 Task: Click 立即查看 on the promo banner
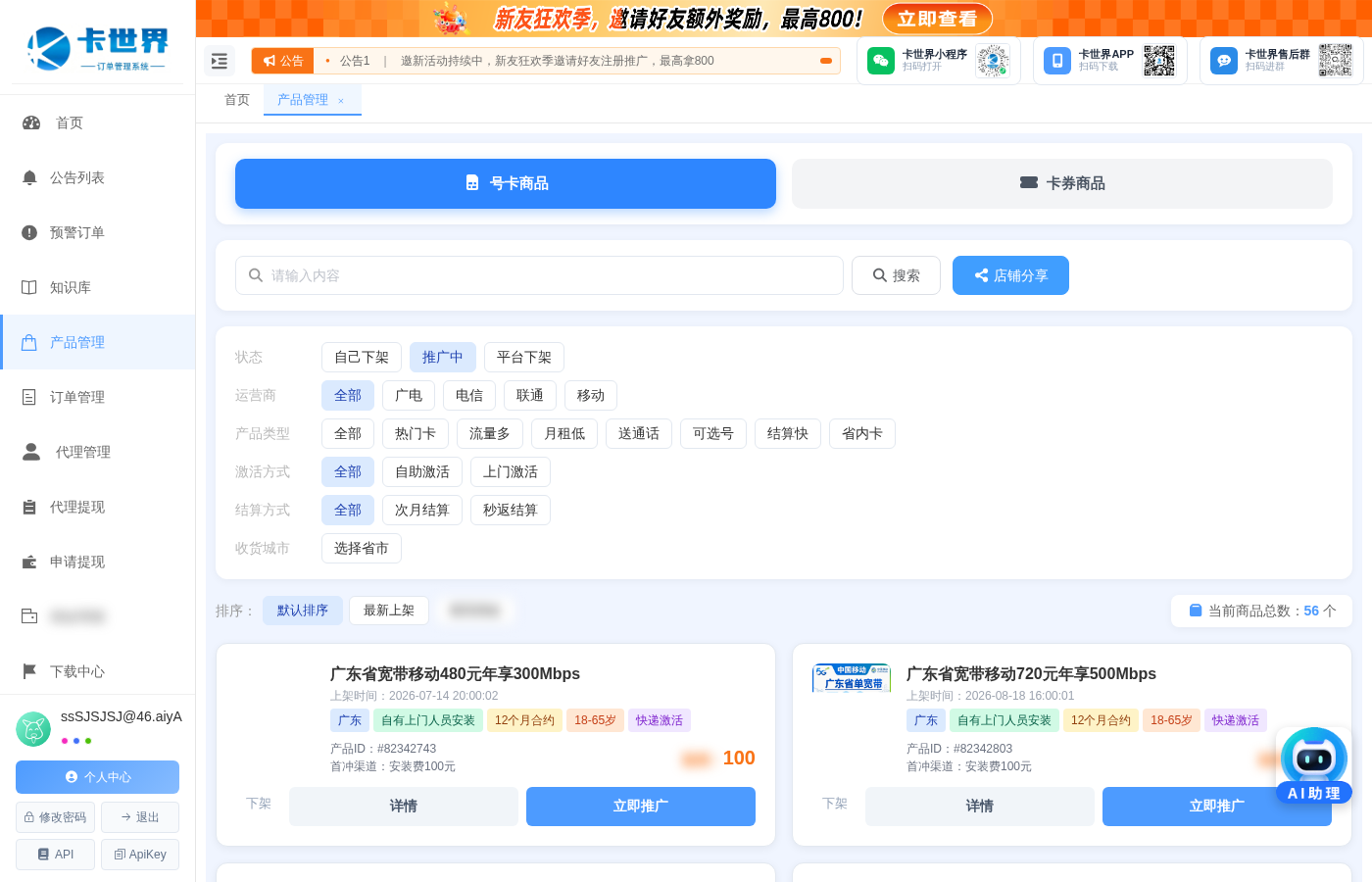pyautogui.click(x=938, y=19)
